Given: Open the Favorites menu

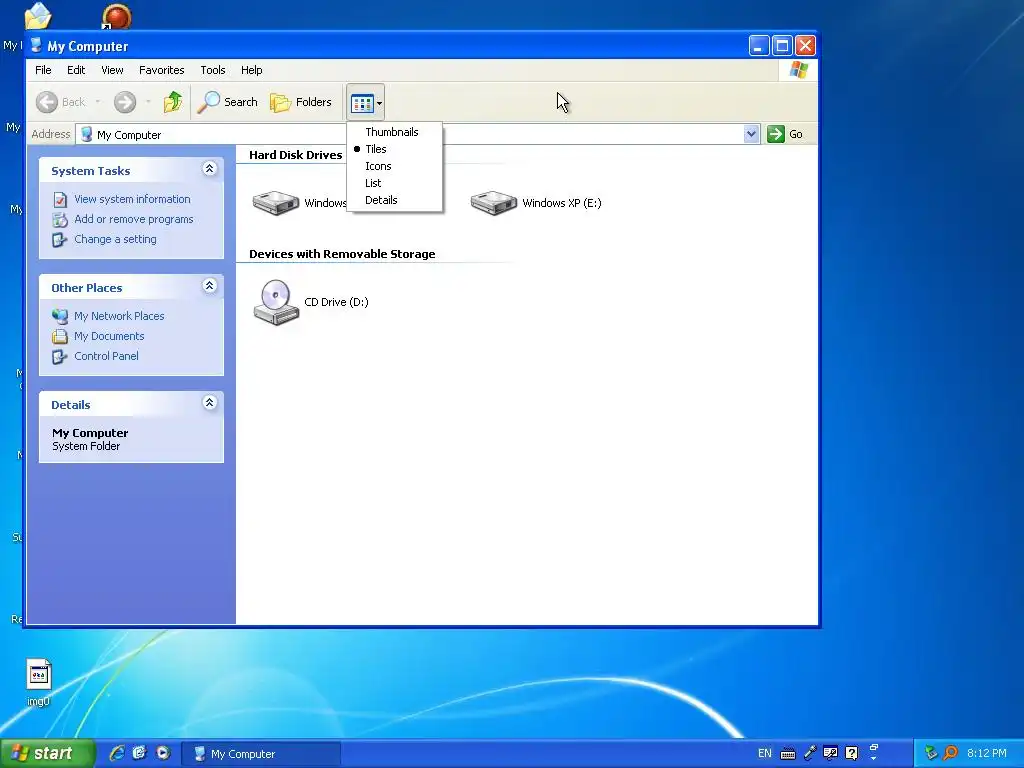Looking at the screenshot, I should (x=161, y=70).
